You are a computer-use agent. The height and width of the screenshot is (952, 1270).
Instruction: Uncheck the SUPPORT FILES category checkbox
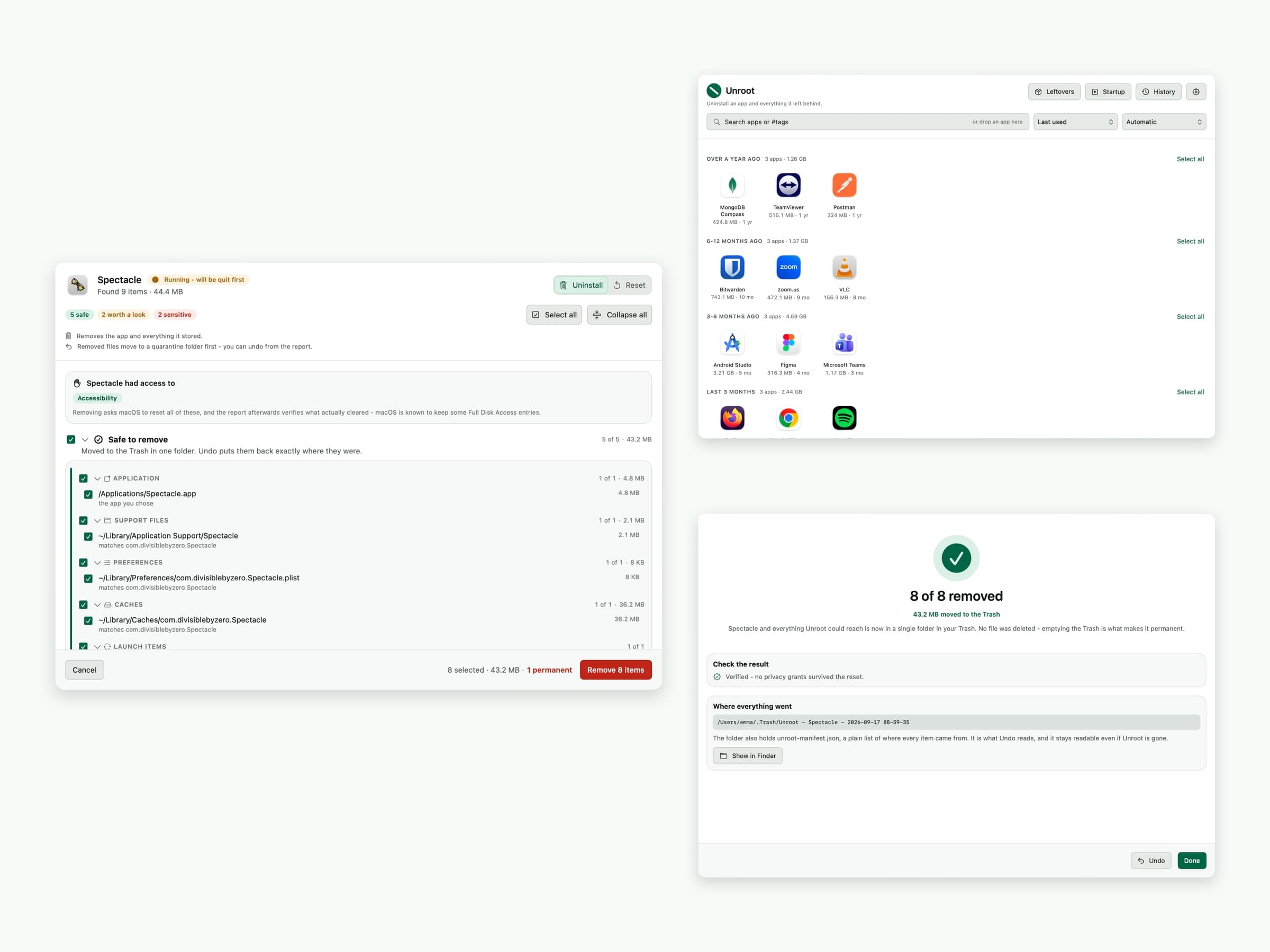pyautogui.click(x=83, y=520)
